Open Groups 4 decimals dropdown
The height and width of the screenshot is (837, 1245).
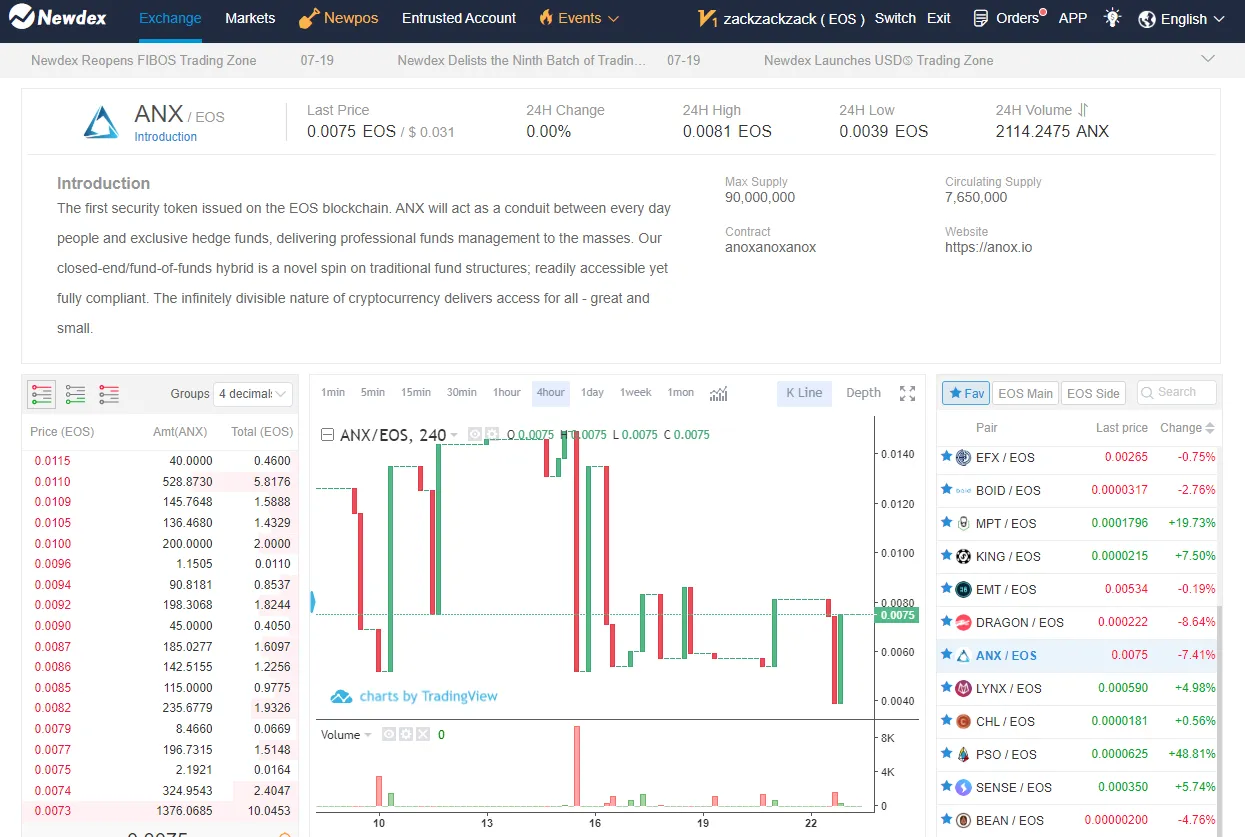point(254,394)
